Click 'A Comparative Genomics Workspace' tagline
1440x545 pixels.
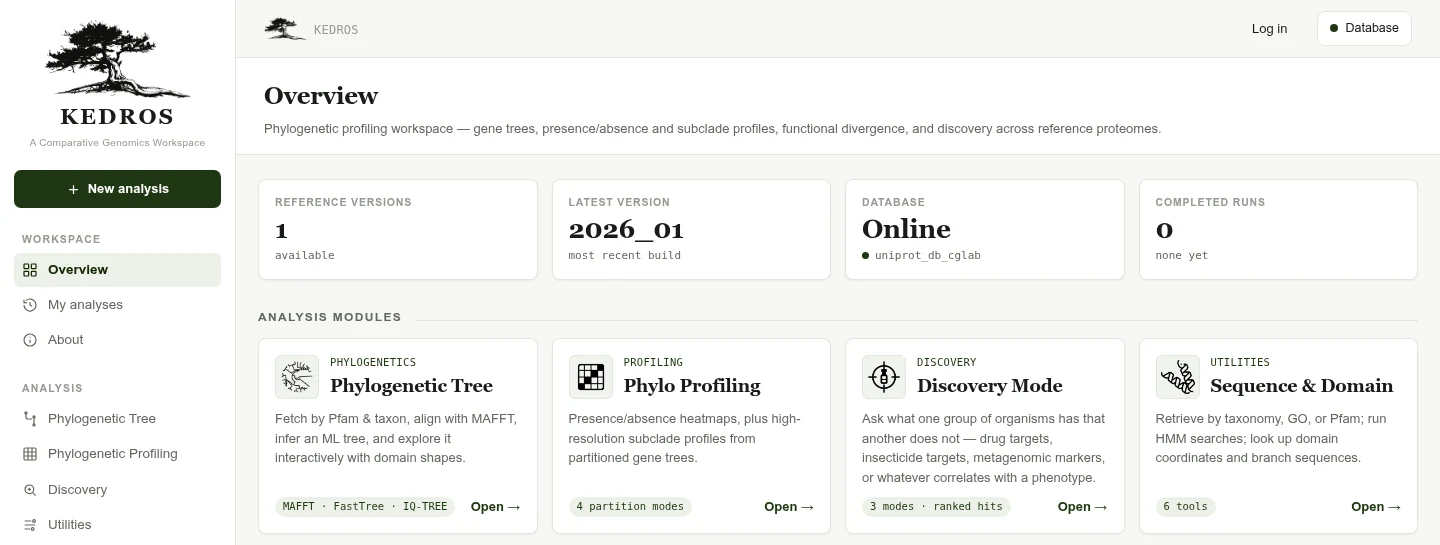[x=117, y=143]
